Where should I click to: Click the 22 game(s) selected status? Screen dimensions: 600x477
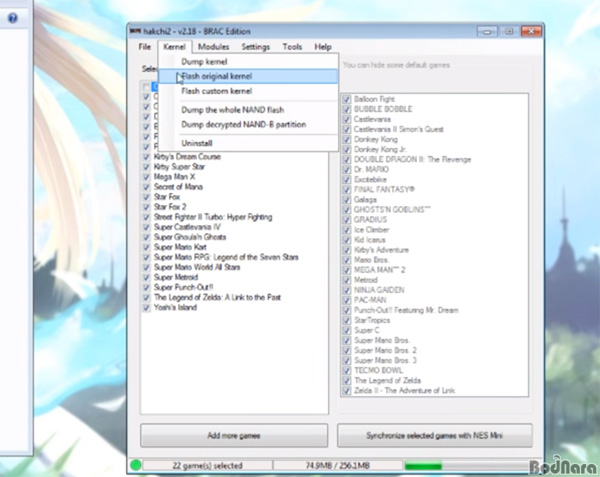click(x=207, y=466)
